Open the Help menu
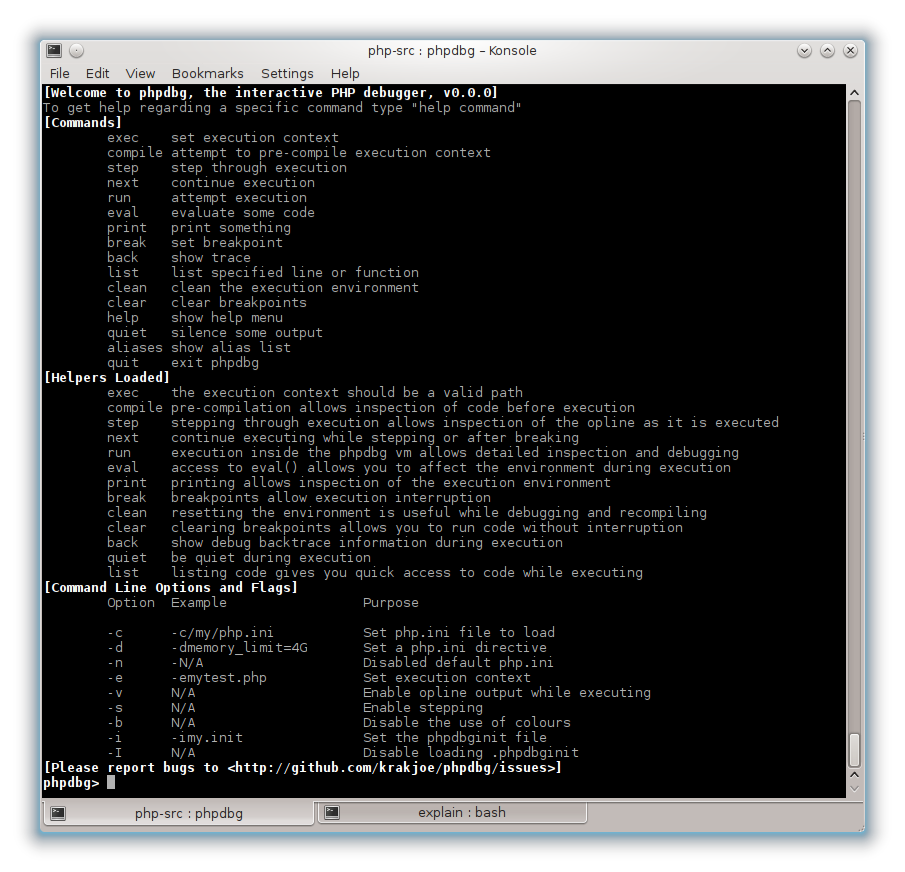The width and height of the screenshot is (905, 872). coord(345,73)
